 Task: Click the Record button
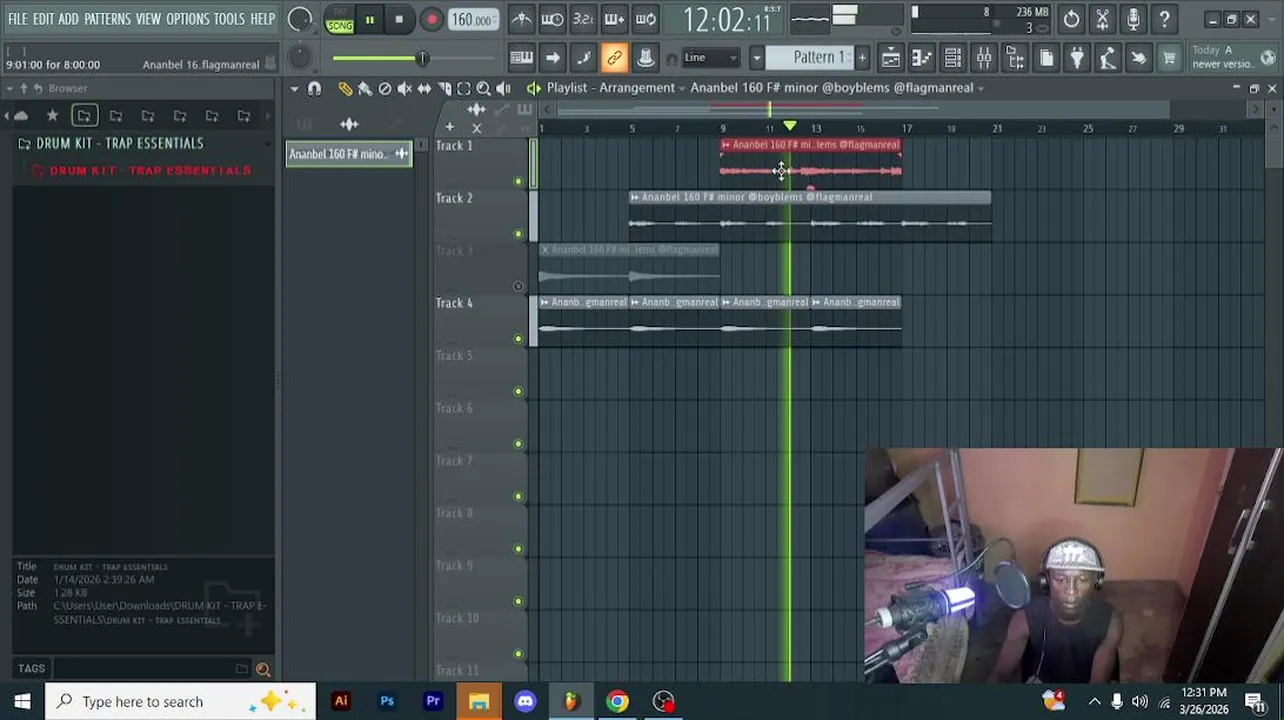[x=431, y=19]
